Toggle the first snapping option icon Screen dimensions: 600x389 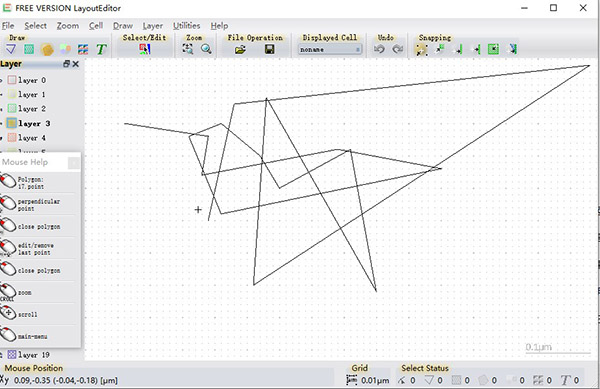(x=421, y=49)
